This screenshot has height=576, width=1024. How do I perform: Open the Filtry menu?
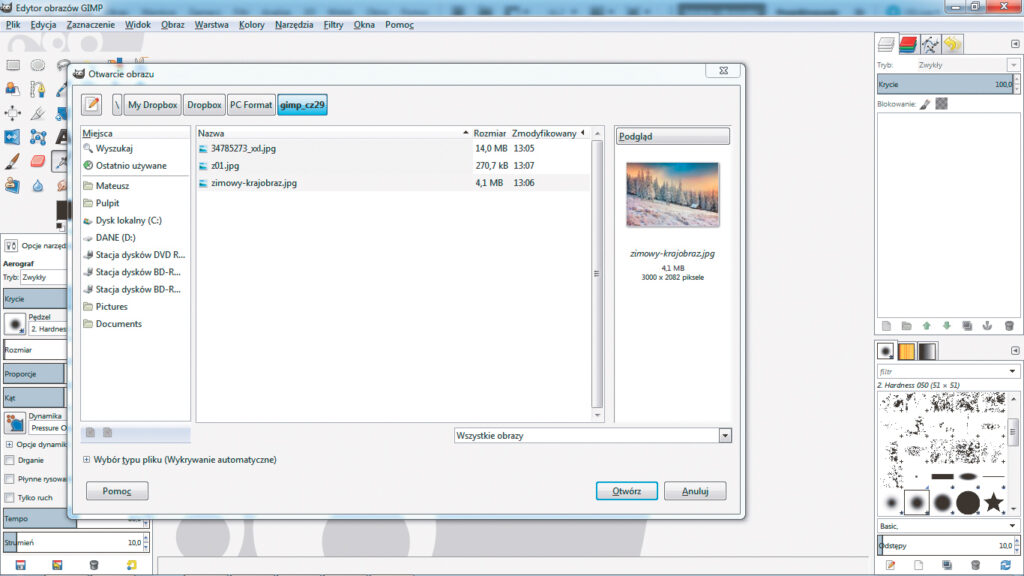click(x=333, y=24)
